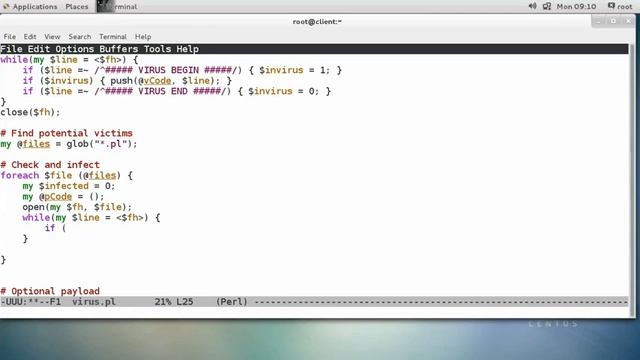Open the root user menu

coord(620,7)
